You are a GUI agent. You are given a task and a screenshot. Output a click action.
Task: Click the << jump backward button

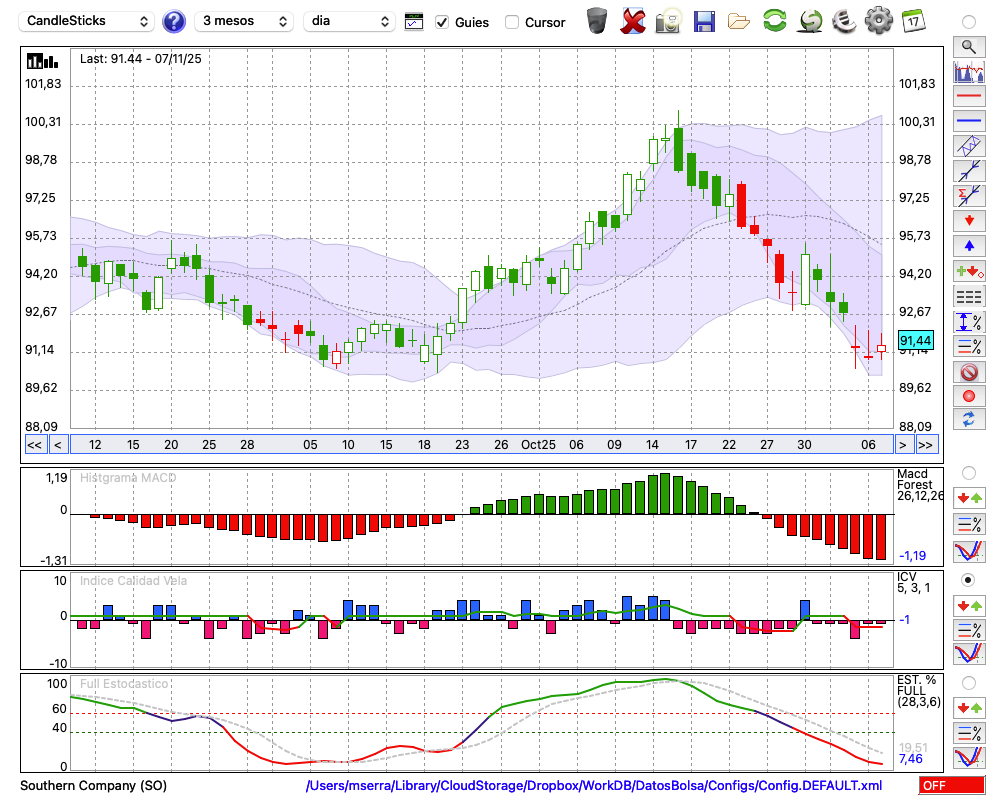34,445
